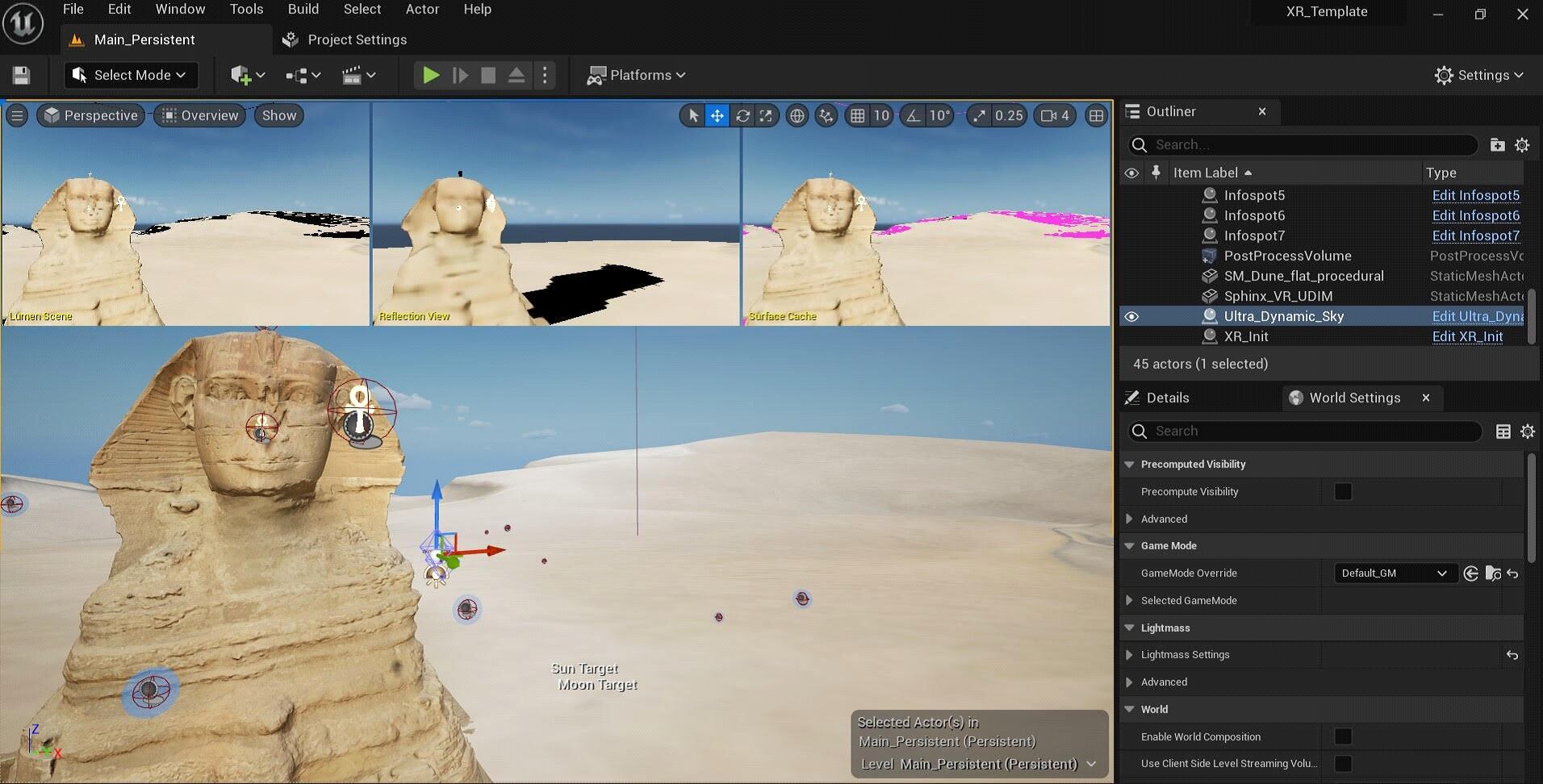Select the translate (move) tool icon
Screen dimensions: 1543x784
[x=717, y=115]
